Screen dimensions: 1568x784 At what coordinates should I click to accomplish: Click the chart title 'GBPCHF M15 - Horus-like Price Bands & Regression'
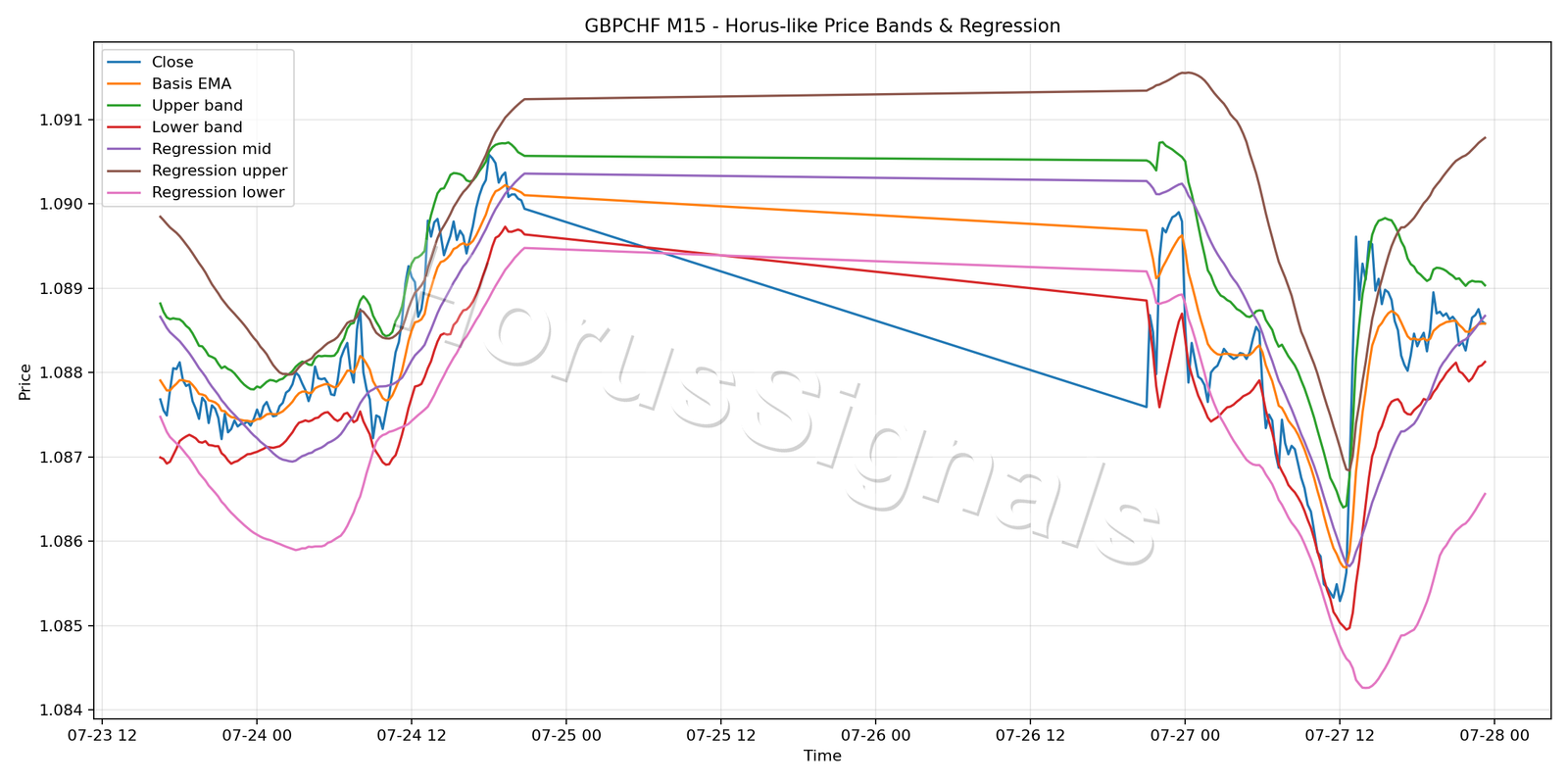pyautogui.click(x=822, y=26)
